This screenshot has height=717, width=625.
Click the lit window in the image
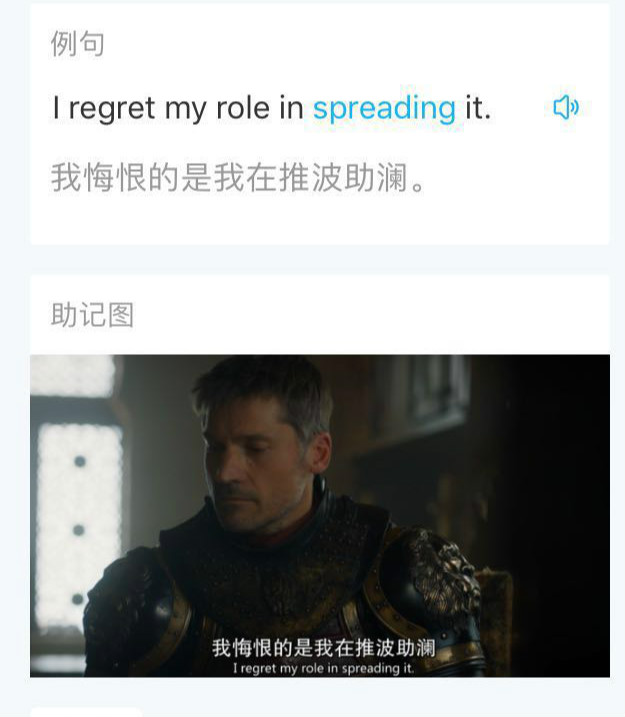pos(79,526)
